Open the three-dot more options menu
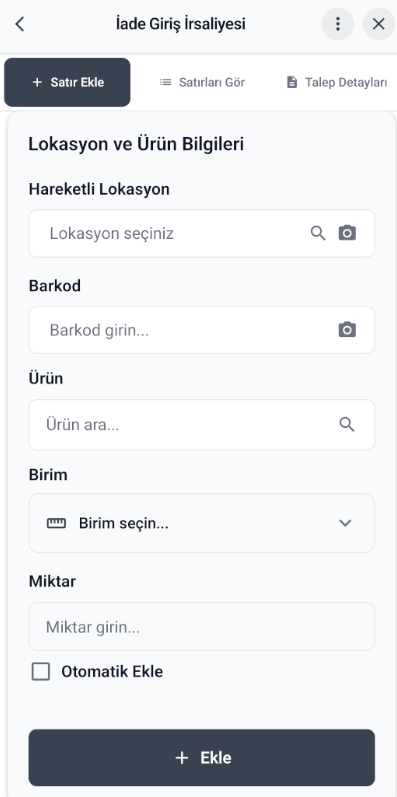The width and height of the screenshot is (397, 797). point(338,24)
